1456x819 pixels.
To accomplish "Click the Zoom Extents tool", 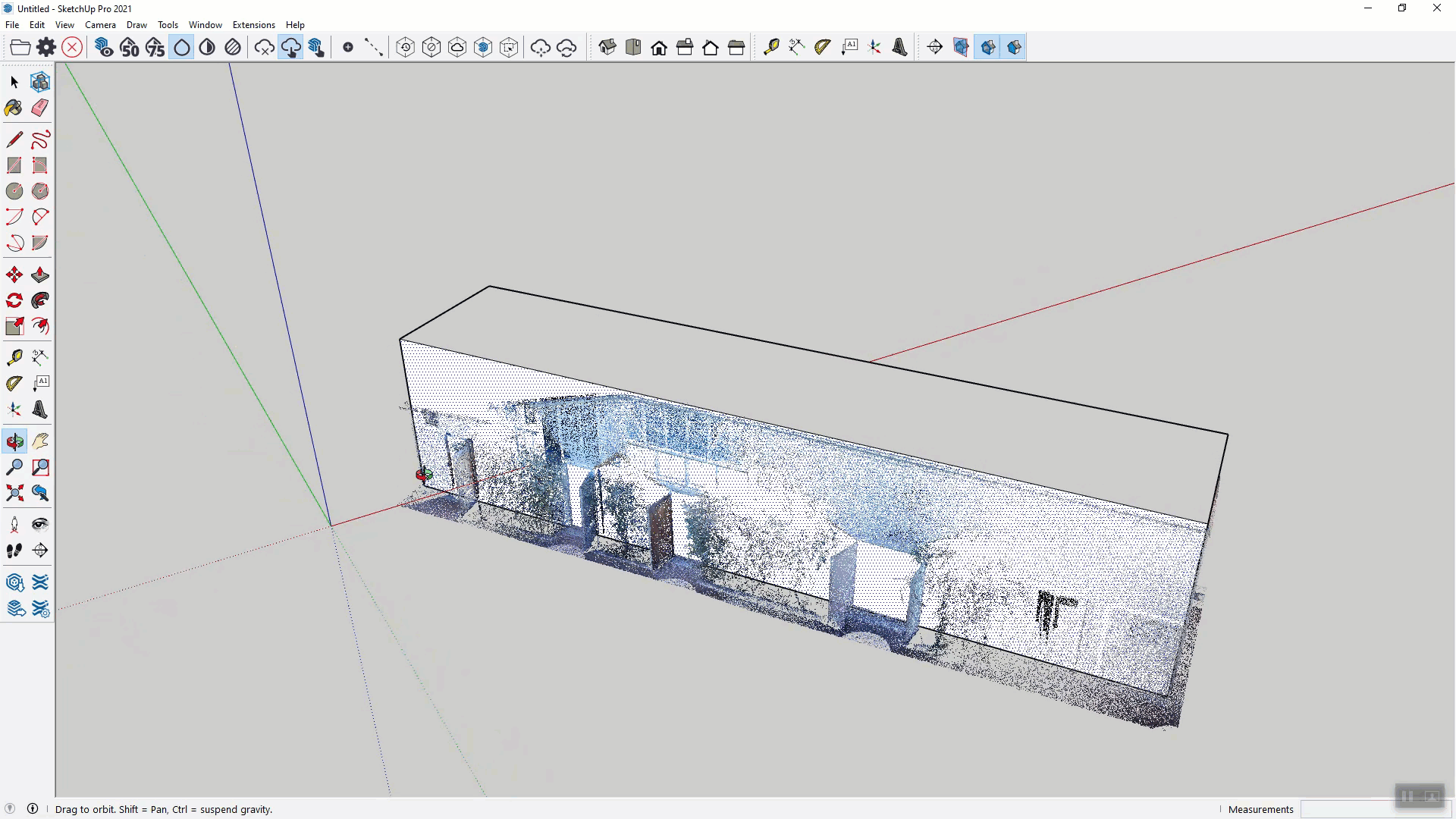I will coord(14,494).
